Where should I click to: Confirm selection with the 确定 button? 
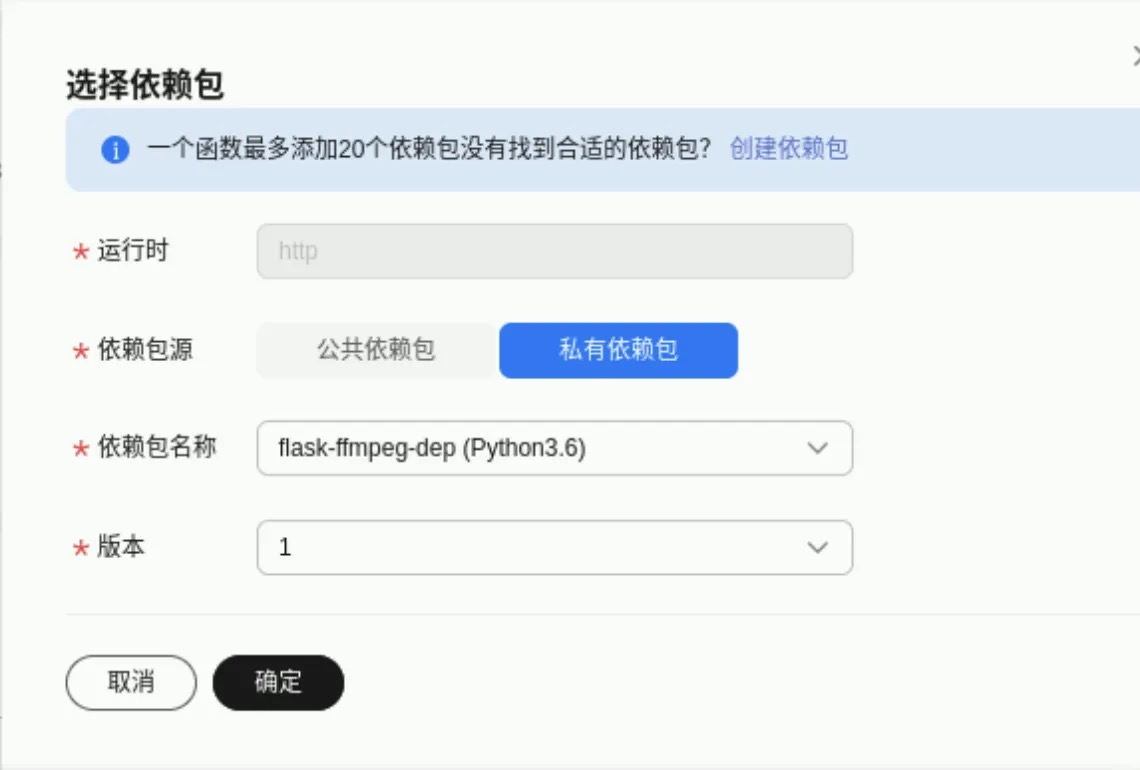278,682
